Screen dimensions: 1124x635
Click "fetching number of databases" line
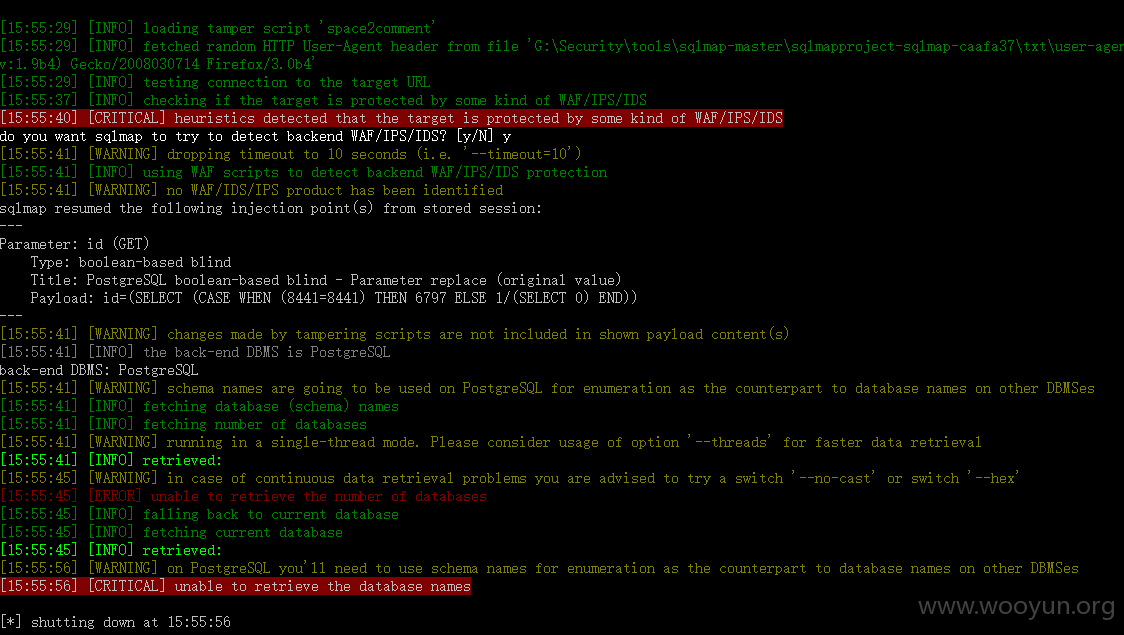pyautogui.click(x=184, y=424)
